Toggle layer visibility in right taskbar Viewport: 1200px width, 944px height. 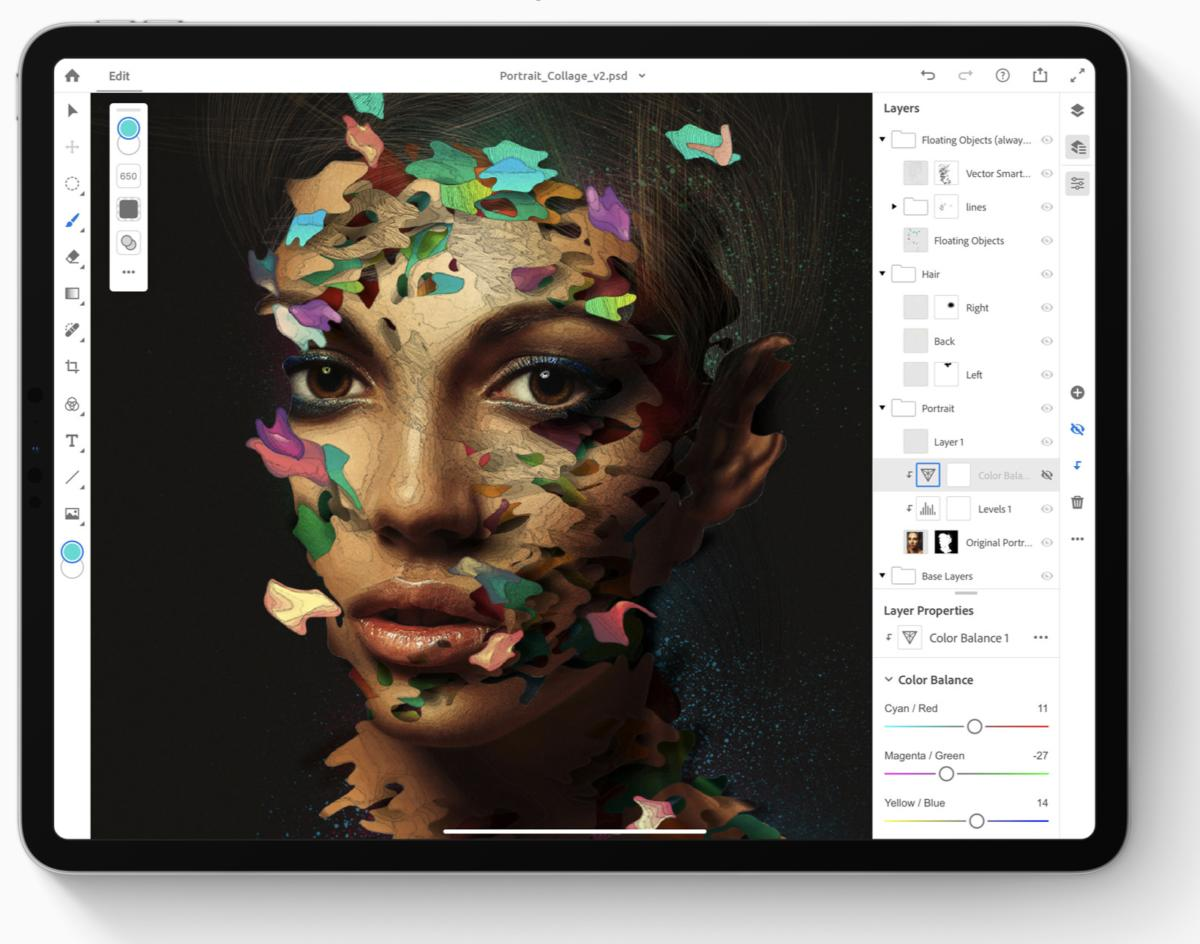pyautogui.click(x=1077, y=428)
